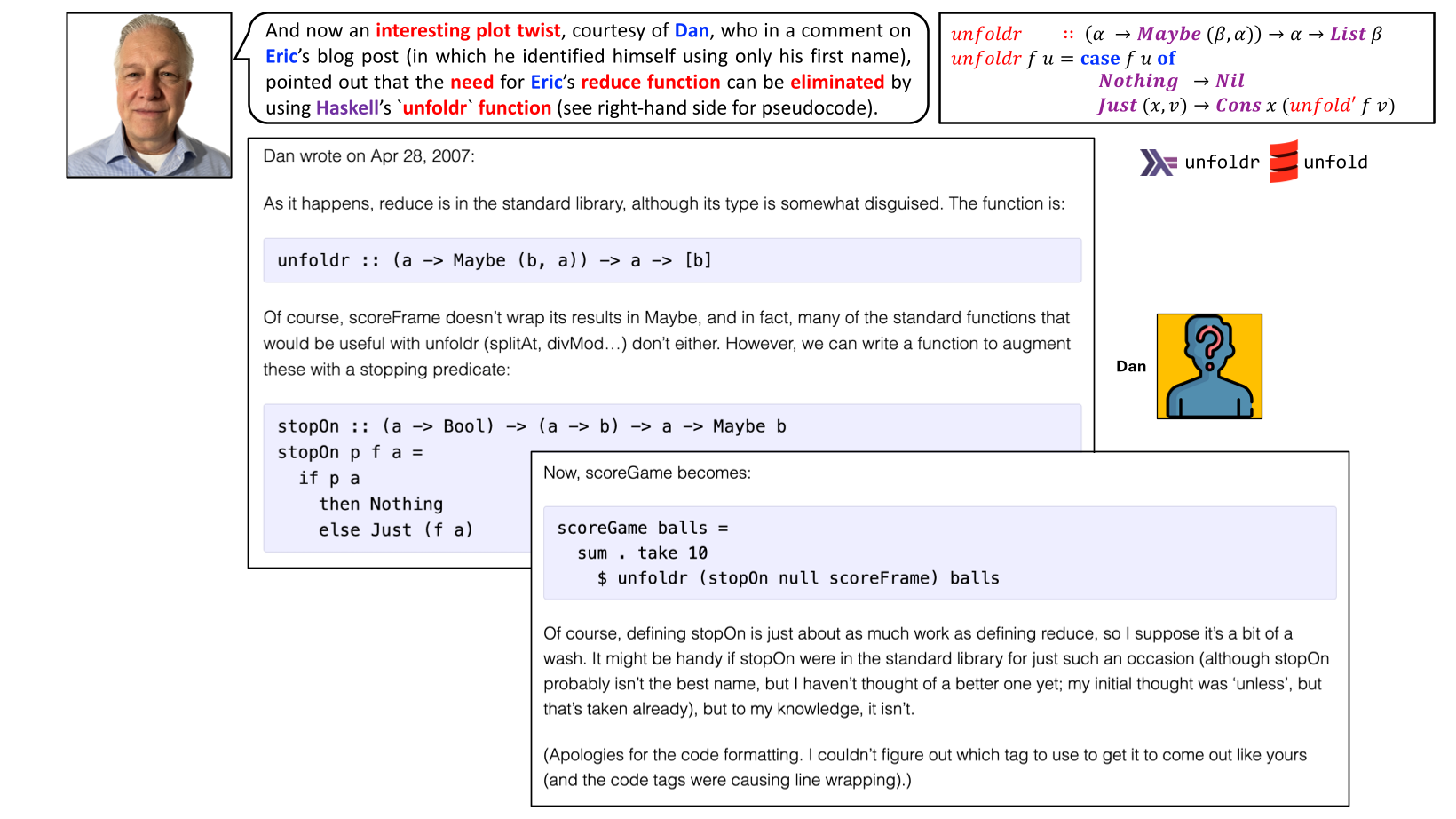Click the "unfoldr" label next to Haskell logo
1456x819 pixels.
[x=1222, y=163]
